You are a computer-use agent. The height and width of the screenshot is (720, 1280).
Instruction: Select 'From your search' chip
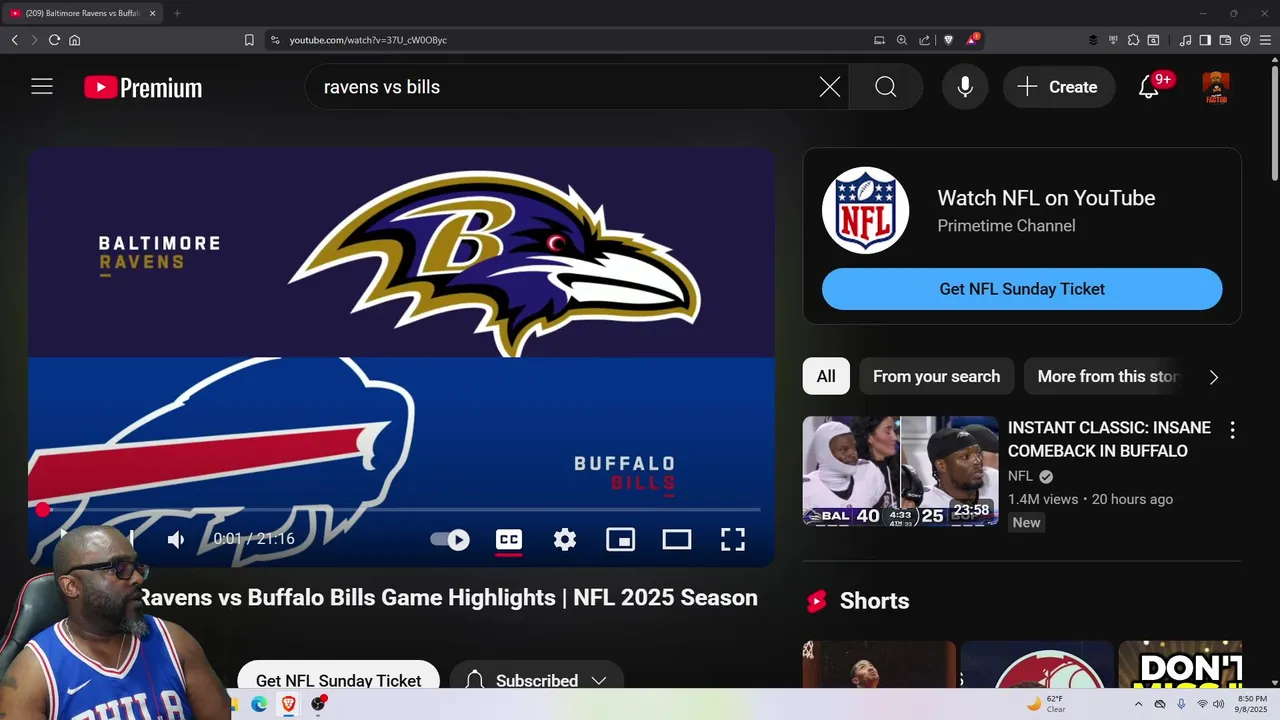tap(936, 376)
